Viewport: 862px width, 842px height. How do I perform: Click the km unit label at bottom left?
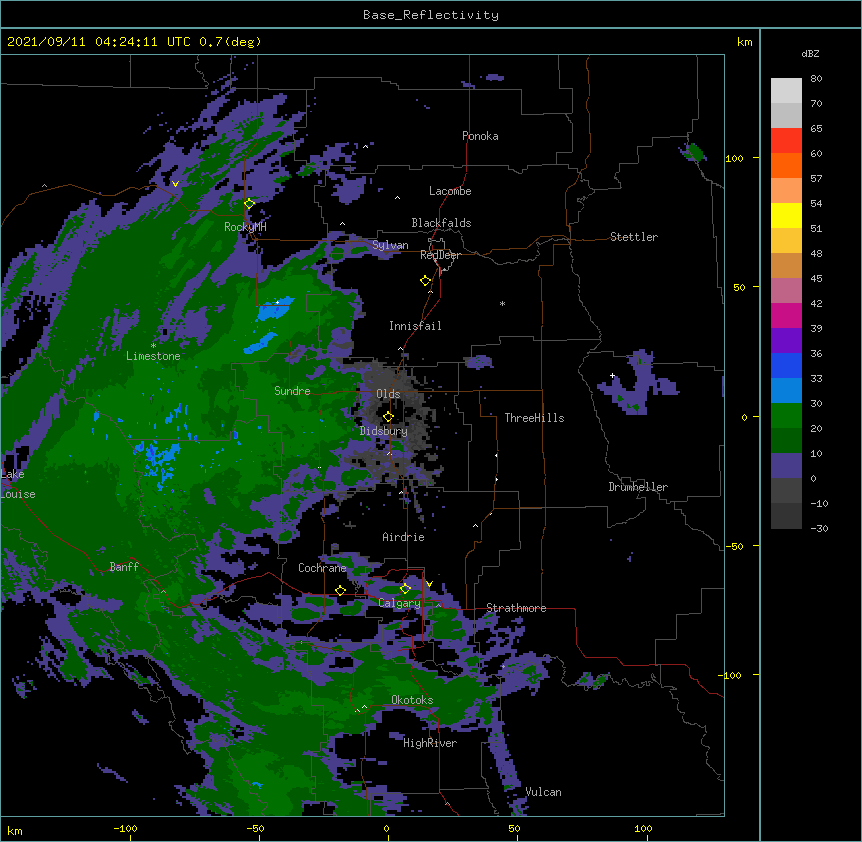point(14,830)
